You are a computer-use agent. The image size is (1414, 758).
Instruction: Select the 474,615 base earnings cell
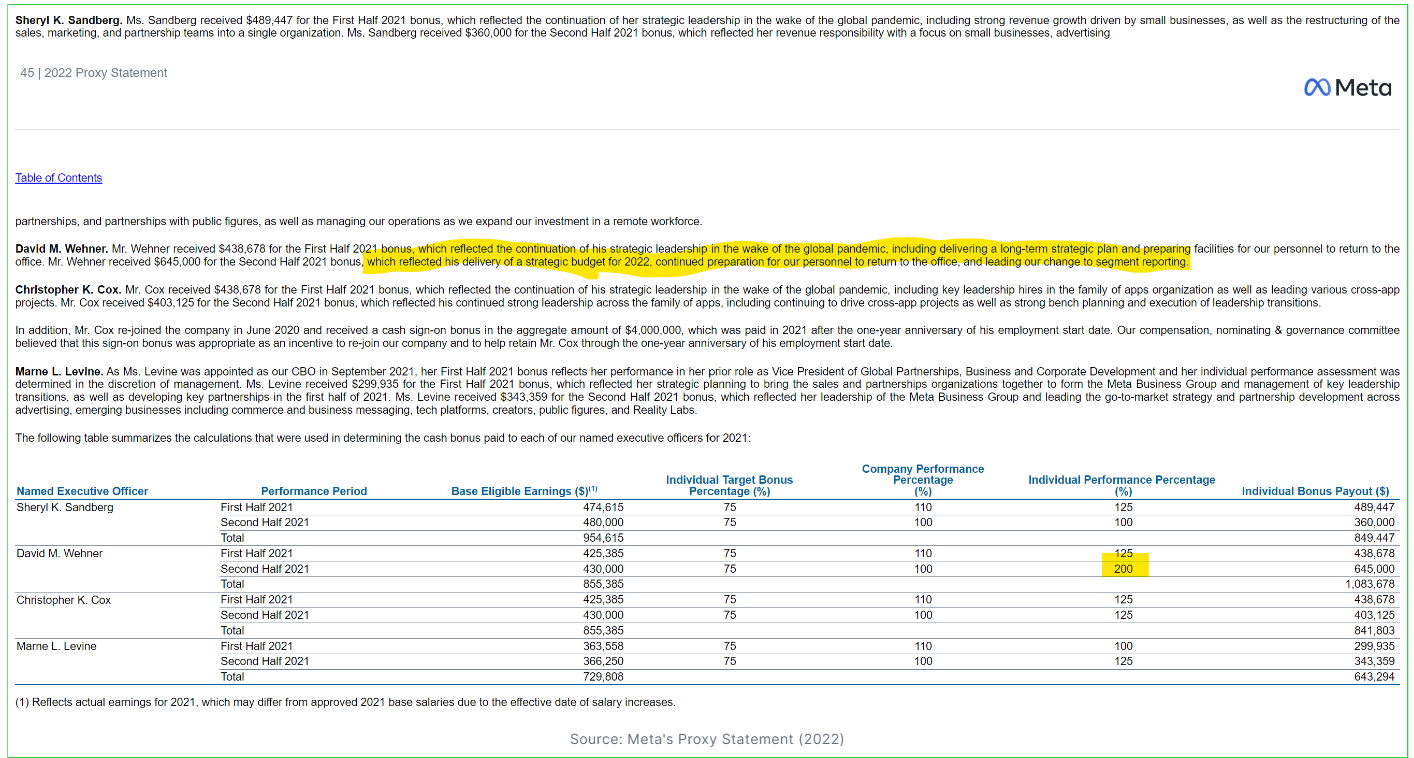click(x=603, y=507)
